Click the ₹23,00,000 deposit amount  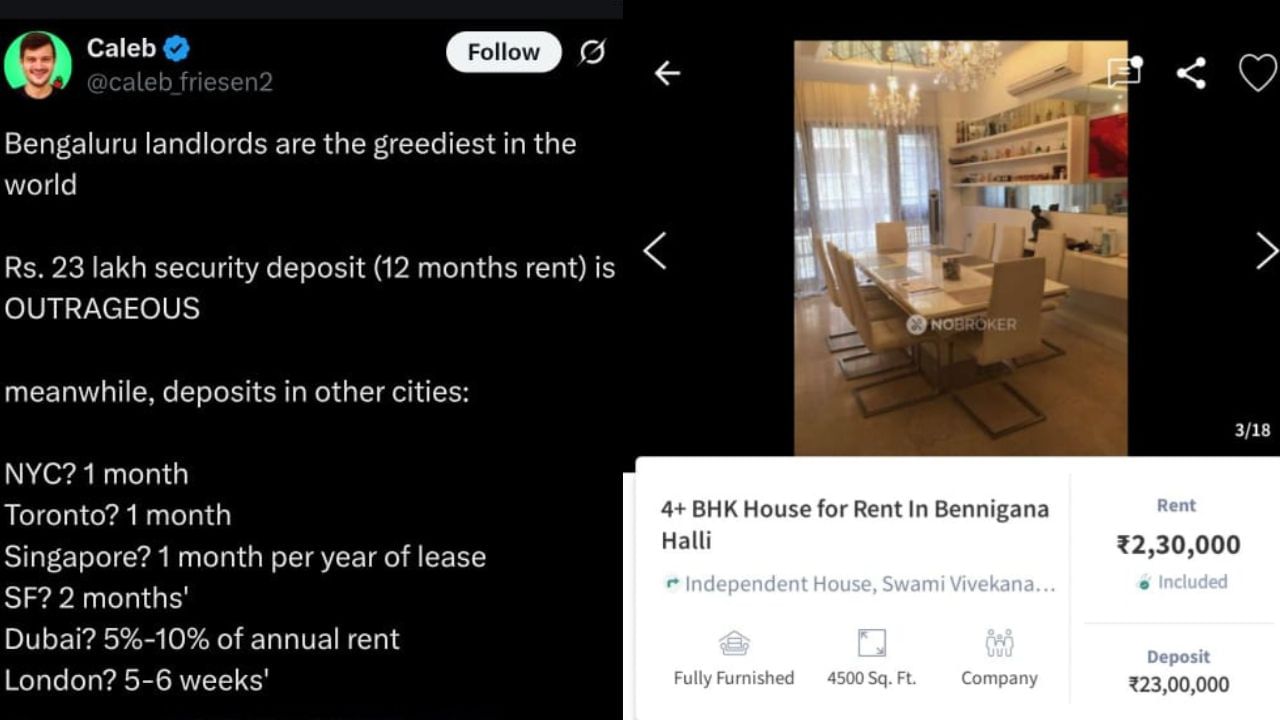(x=1178, y=685)
